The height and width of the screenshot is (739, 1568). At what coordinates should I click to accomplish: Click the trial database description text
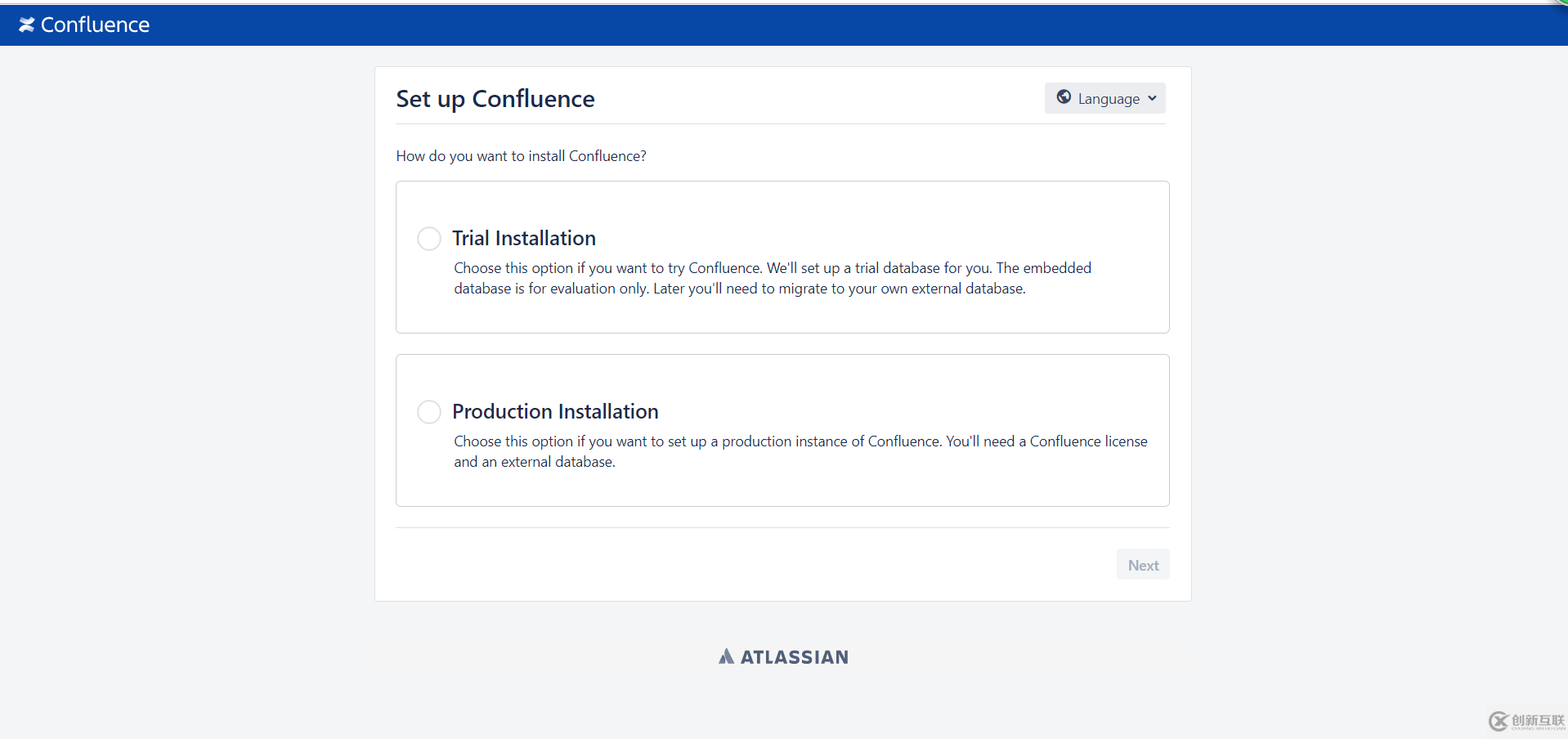tap(773, 278)
